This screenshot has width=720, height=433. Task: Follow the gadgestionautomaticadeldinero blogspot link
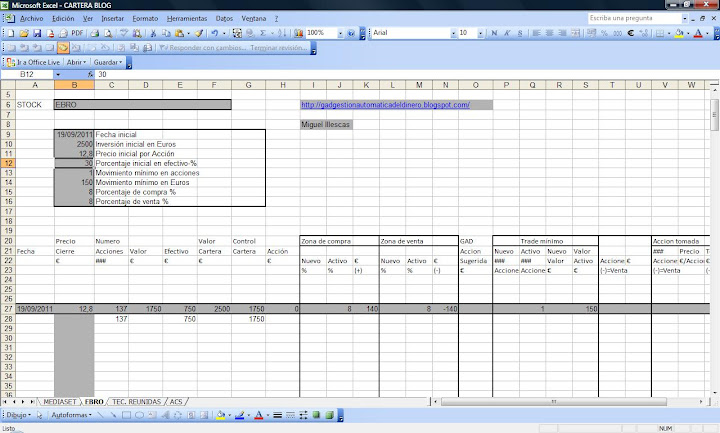[x=385, y=105]
